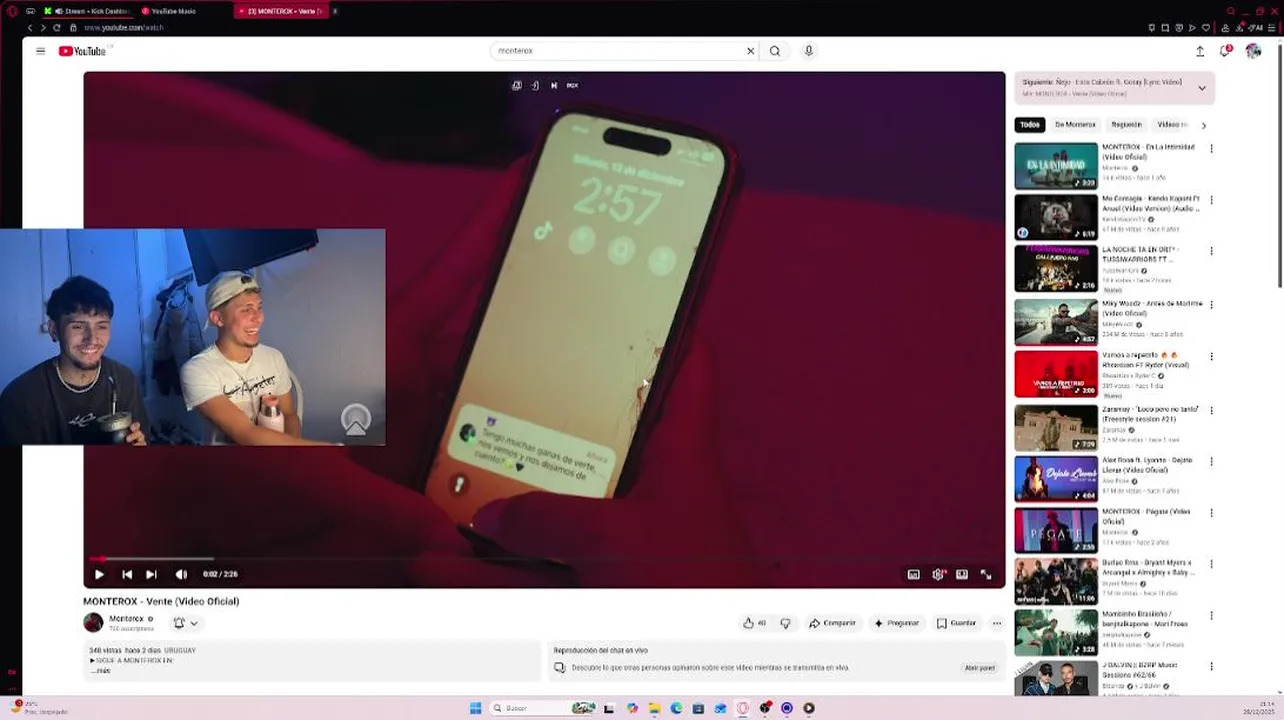
Task: Open Miky Woodz Antes de Morirme title
Action: (1152, 308)
